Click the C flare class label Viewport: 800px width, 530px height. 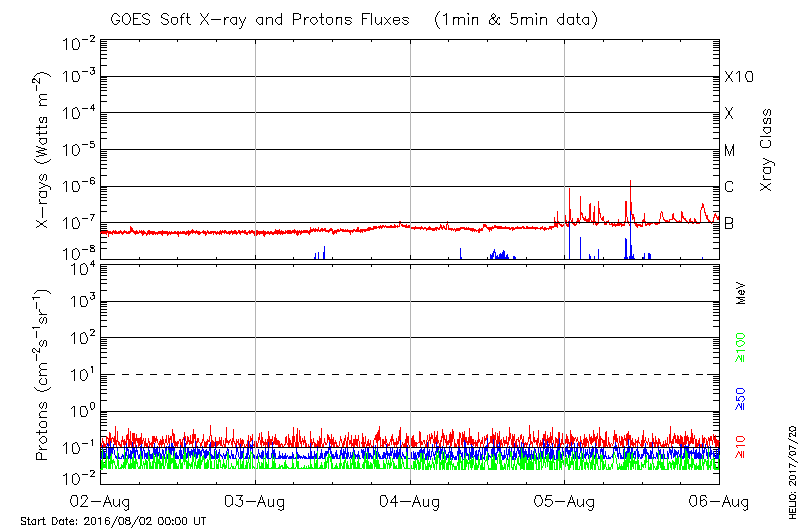tap(730, 187)
